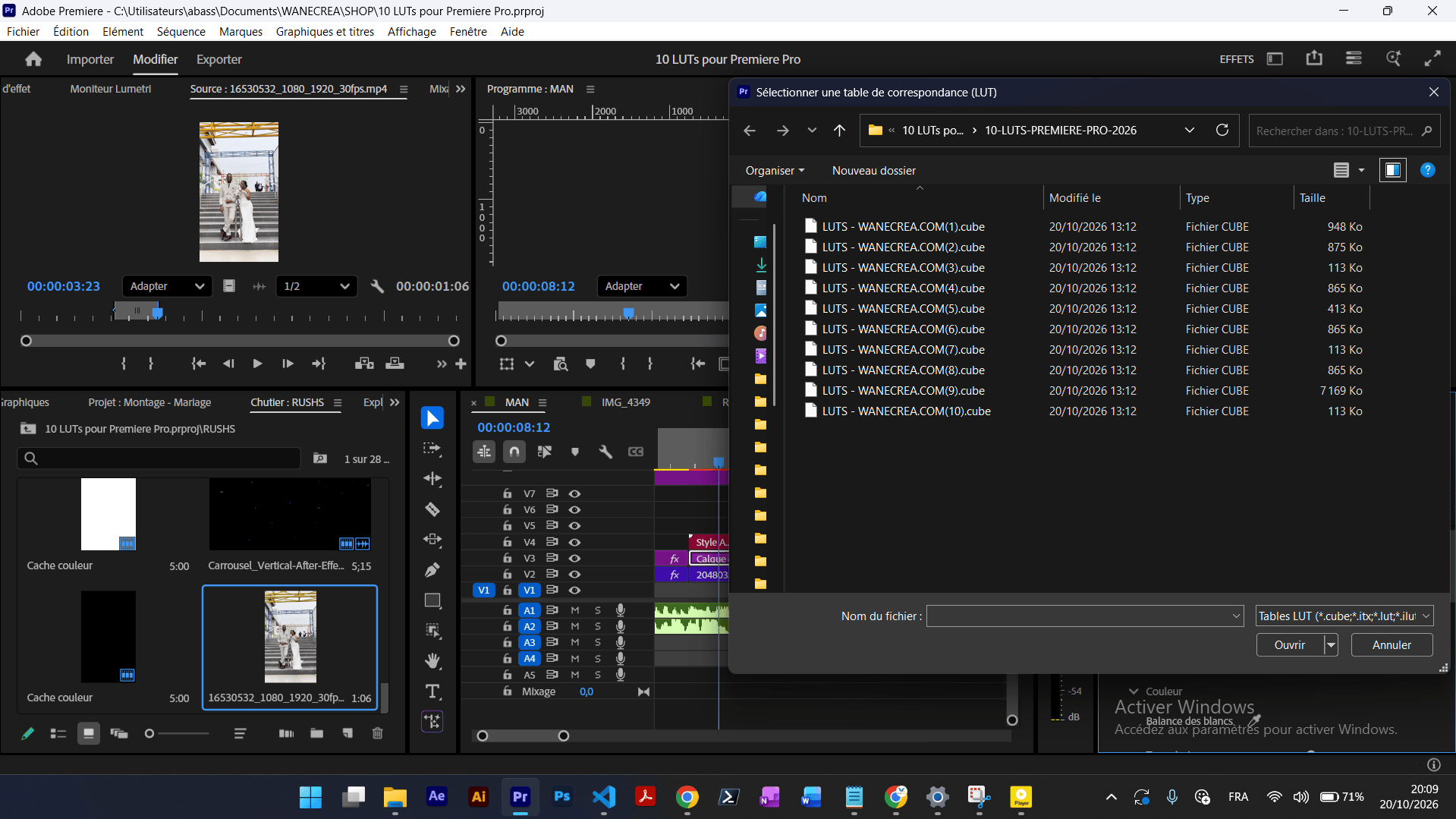
Task: Expand the address path history dropdown
Action: 1190,131
